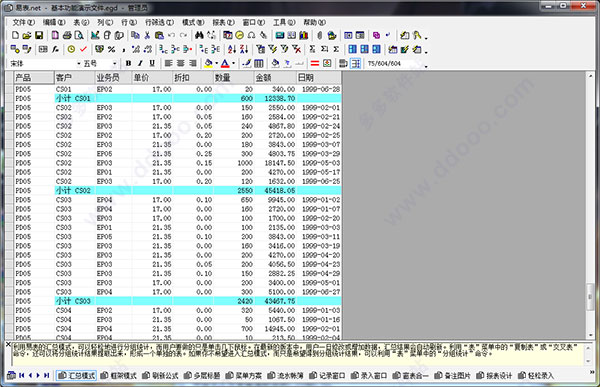
Task: Open the font color dropdown arrow
Action: pos(233,64)
